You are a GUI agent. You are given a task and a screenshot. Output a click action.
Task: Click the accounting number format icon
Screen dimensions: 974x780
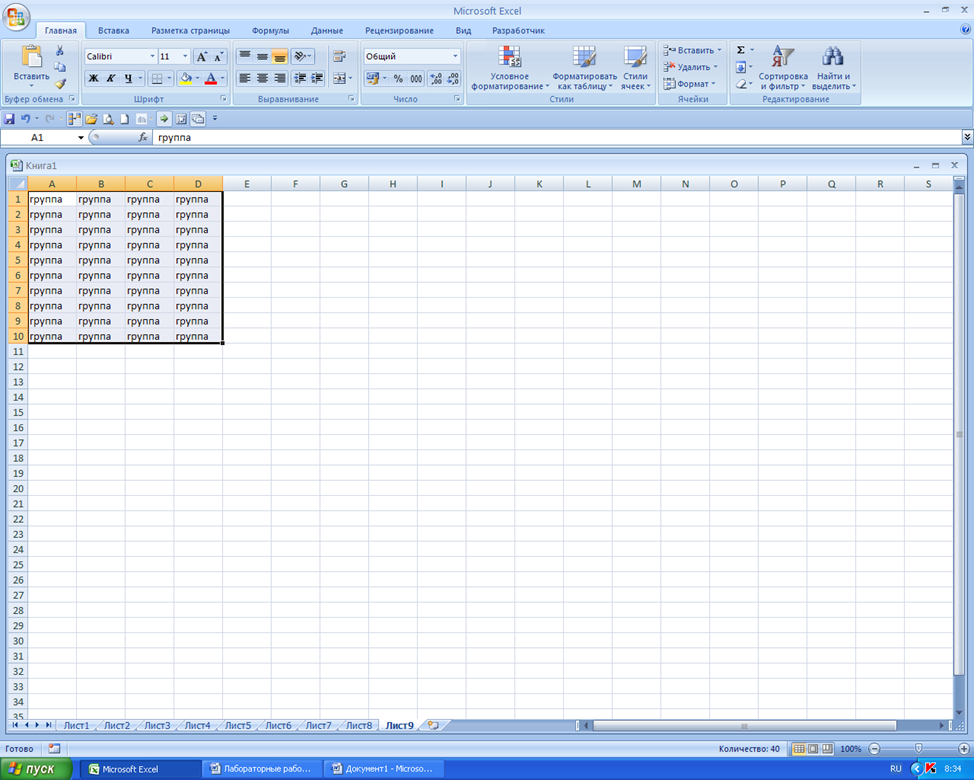tap(373, 78)
